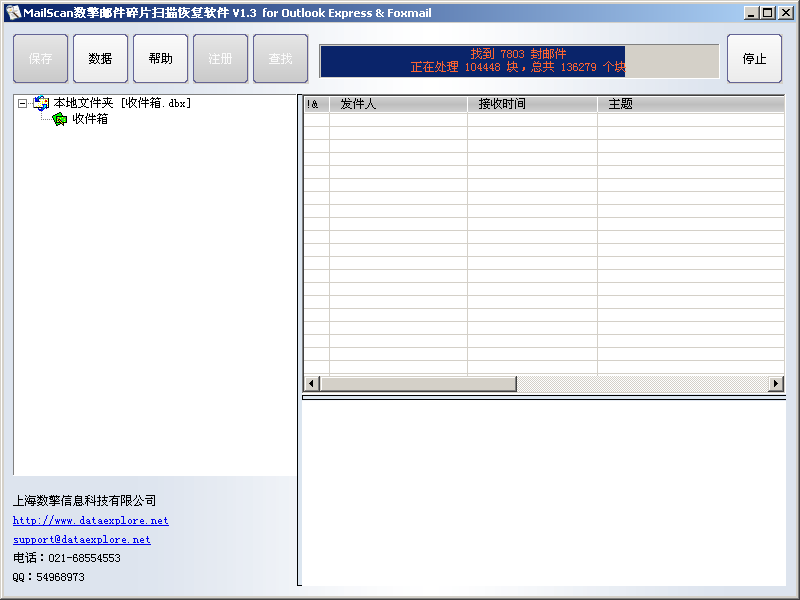Click the local folders icon in the tree

(41, 104)
